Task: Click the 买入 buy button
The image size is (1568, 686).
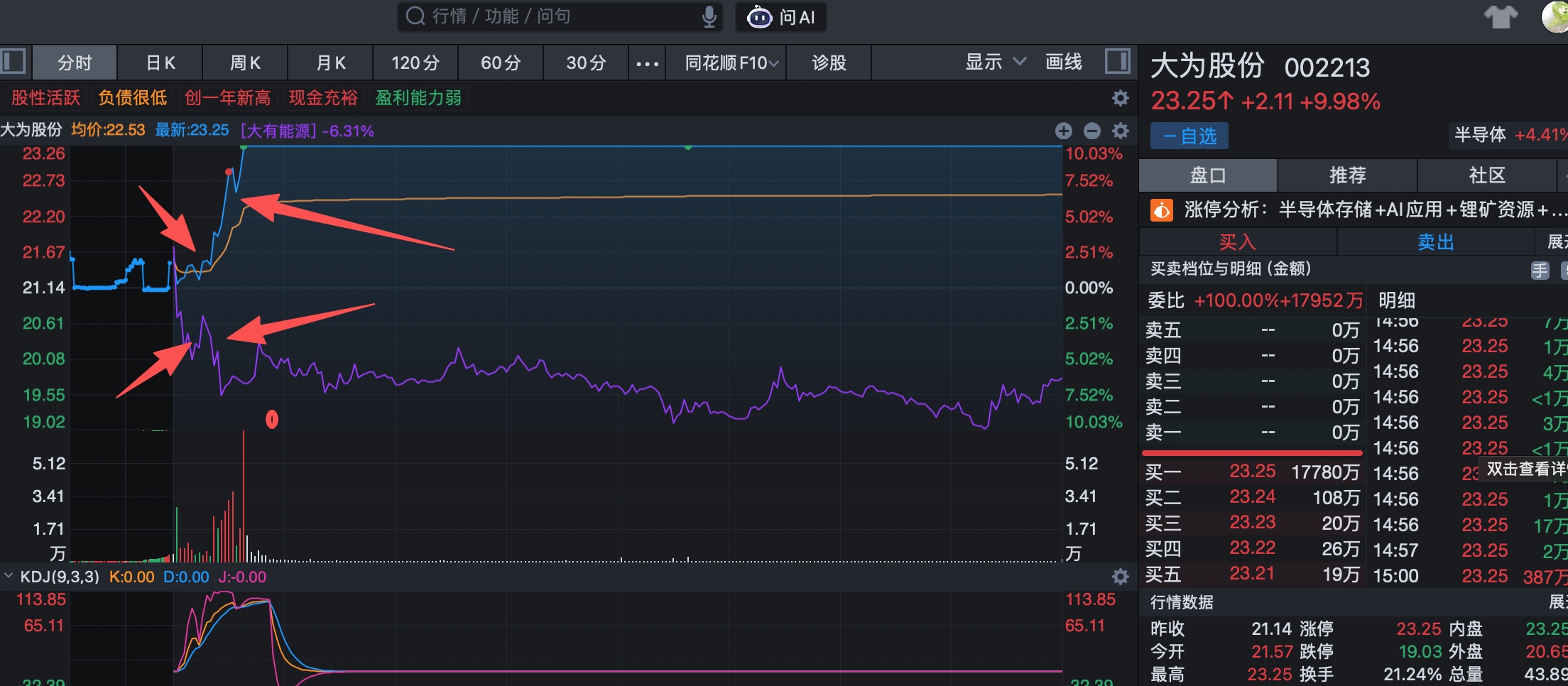Action: 1237,242
